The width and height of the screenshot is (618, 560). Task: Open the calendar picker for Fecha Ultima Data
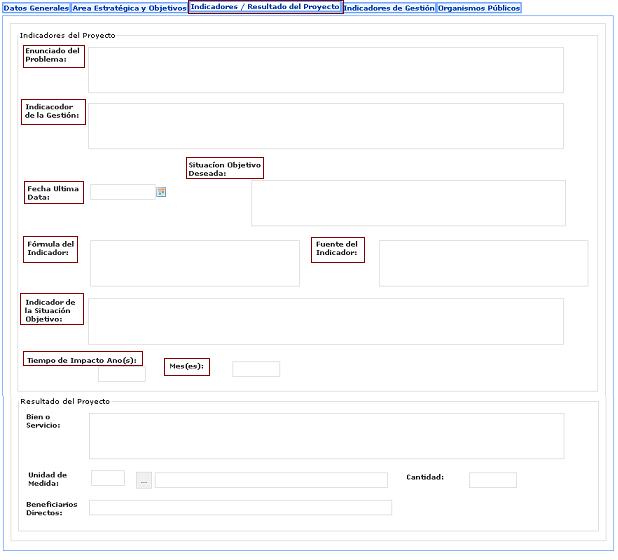[x=161, y=192]
